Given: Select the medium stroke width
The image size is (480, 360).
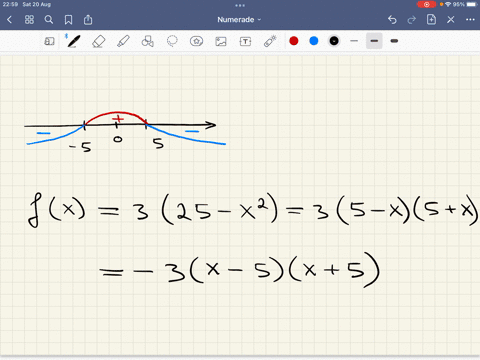Looking at the screenshot, I should pos(374,41).
